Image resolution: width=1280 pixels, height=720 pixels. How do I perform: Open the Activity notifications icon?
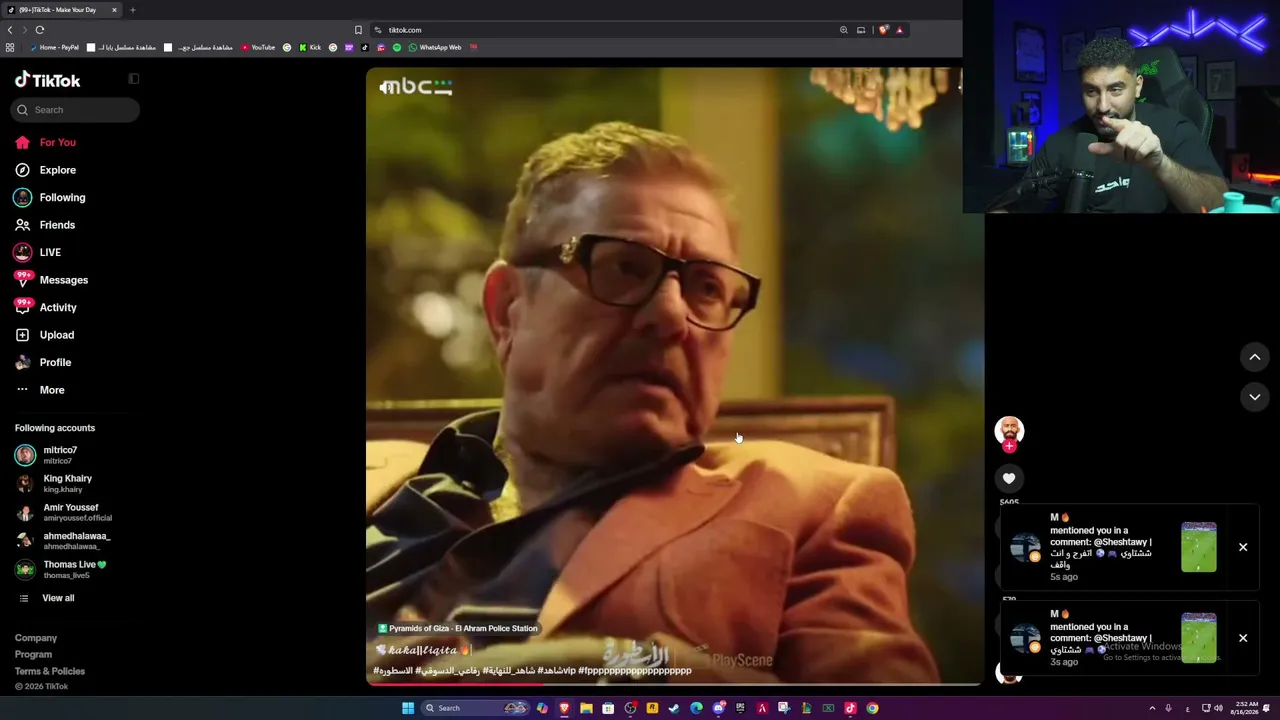pos(22,307)
